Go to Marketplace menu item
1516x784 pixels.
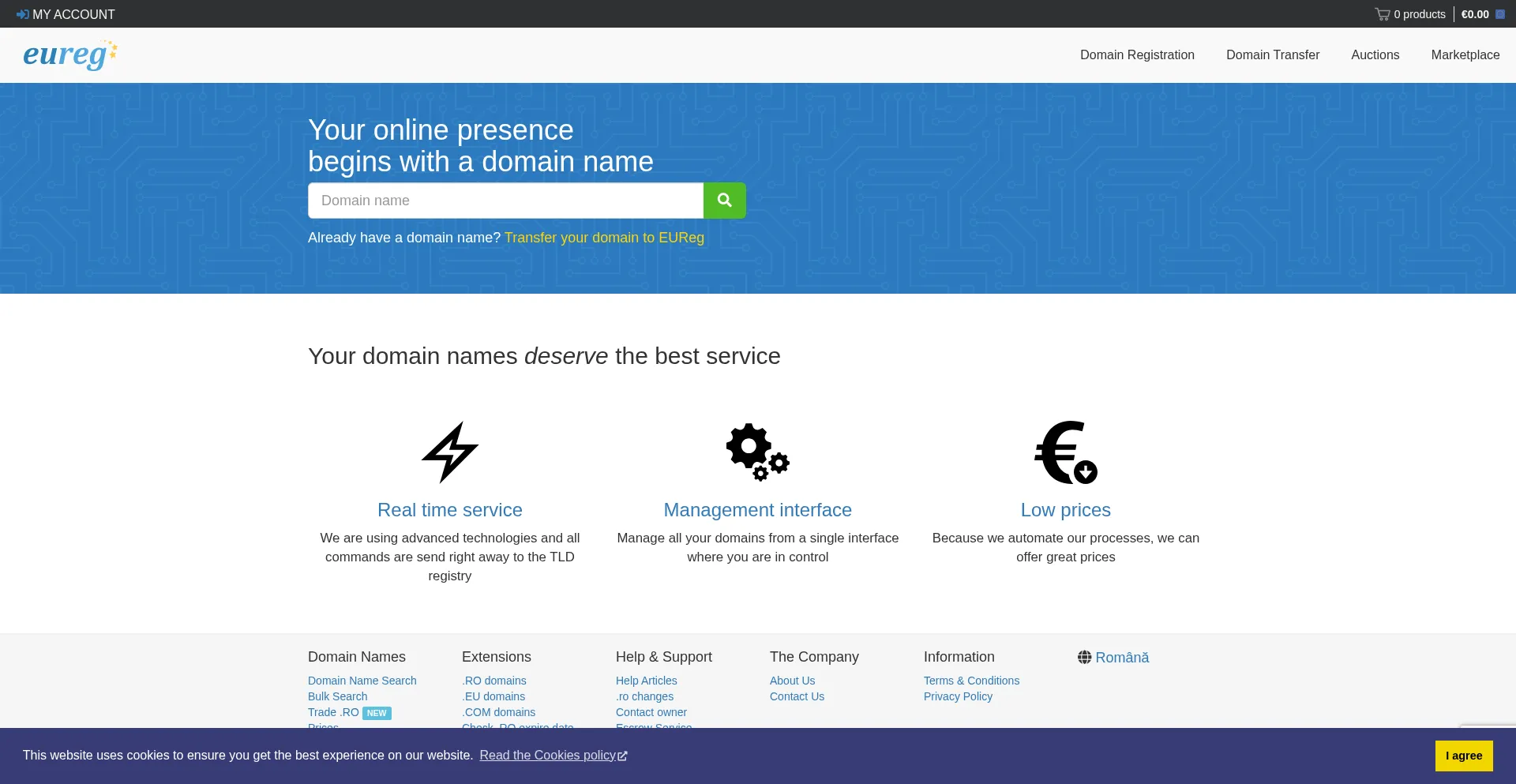coord(1465,55)
